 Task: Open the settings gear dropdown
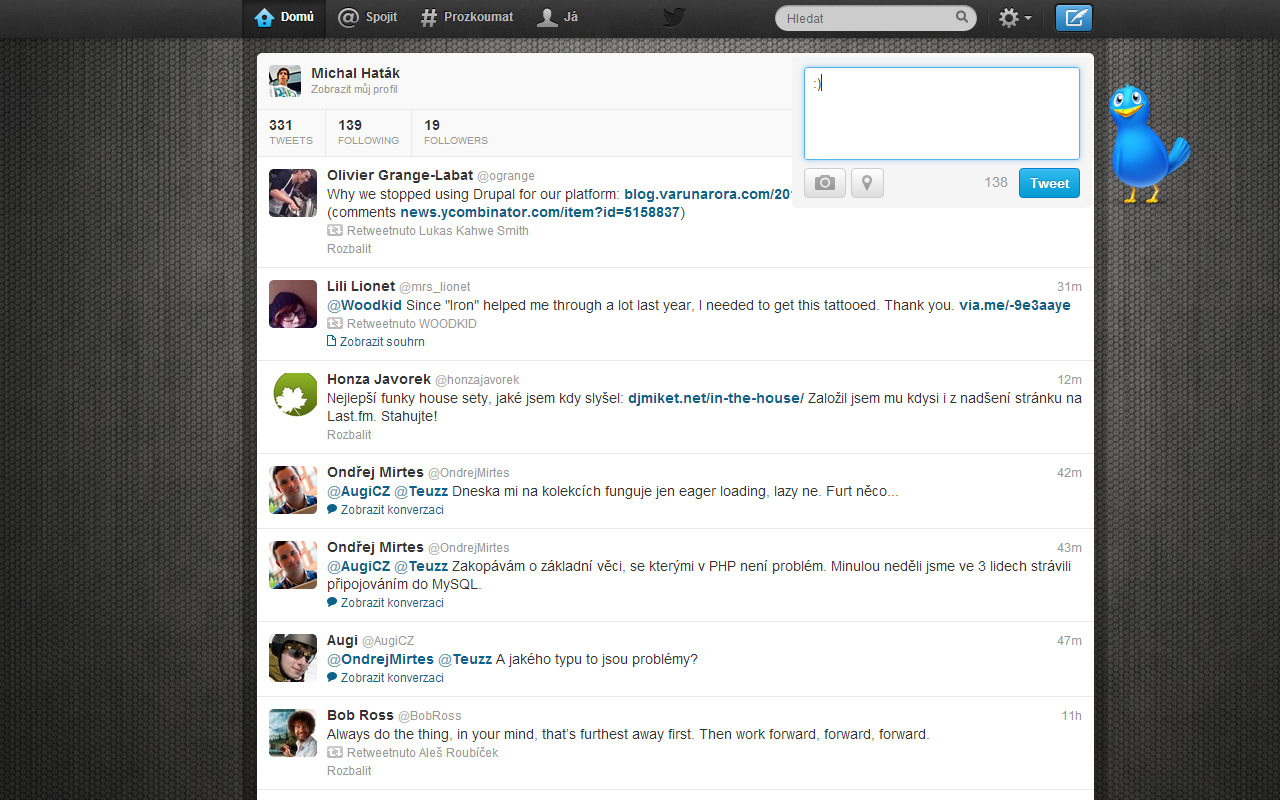tap(1015, 18)
